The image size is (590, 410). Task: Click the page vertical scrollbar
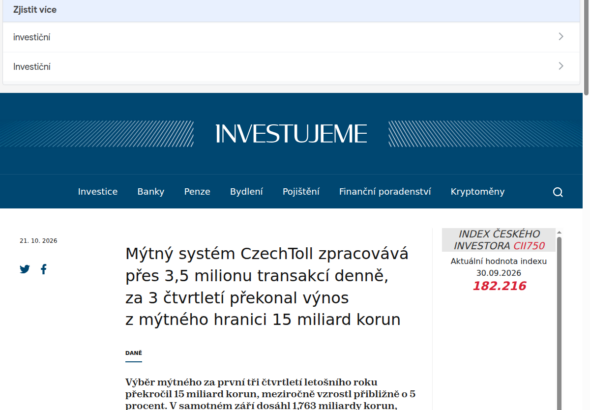tap(586, 47)
